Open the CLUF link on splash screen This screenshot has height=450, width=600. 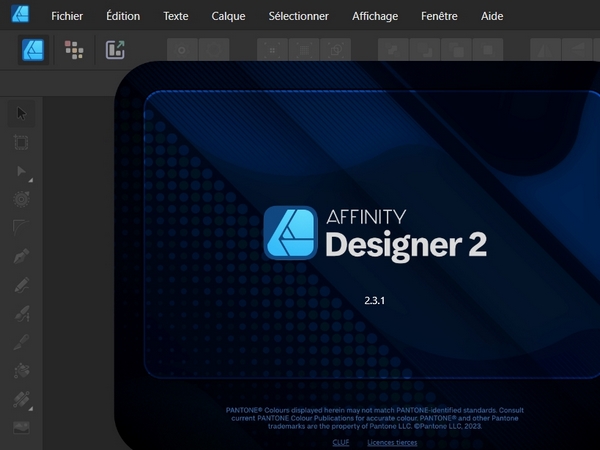tap(341, 442)
